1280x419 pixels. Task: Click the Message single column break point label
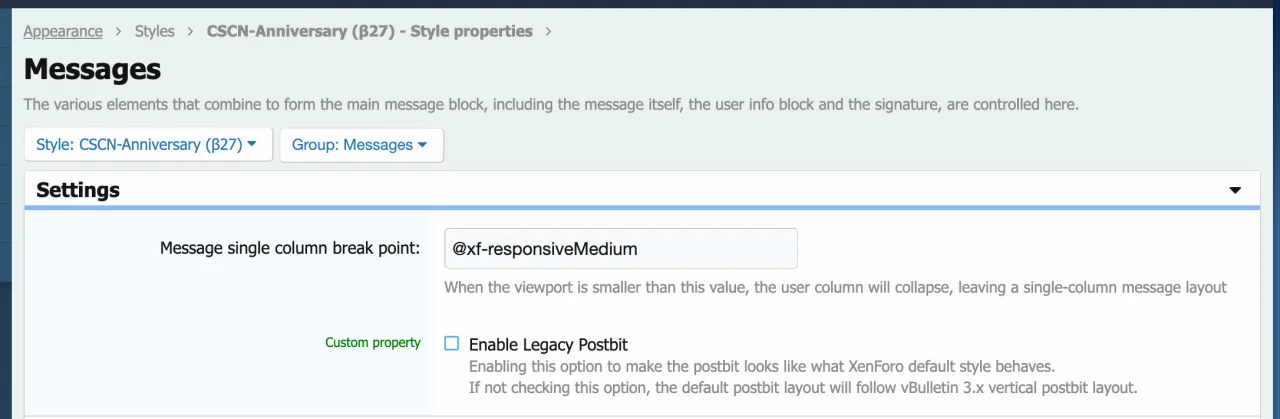coord(290,248)
